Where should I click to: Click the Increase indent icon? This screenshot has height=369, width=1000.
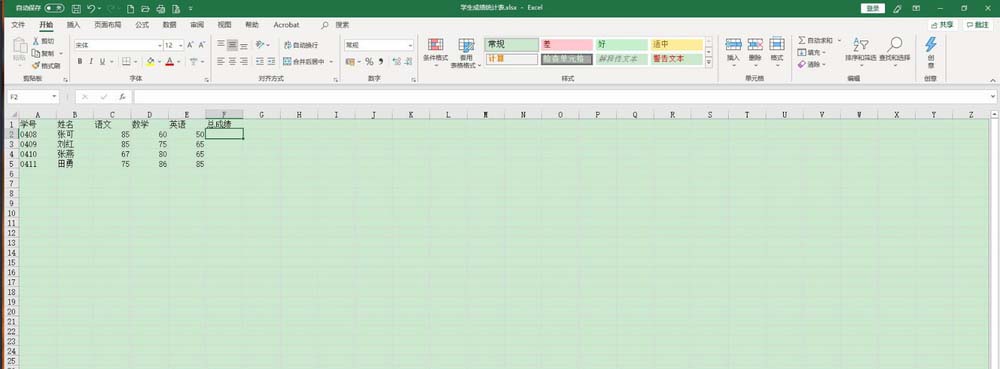point(272,62)
